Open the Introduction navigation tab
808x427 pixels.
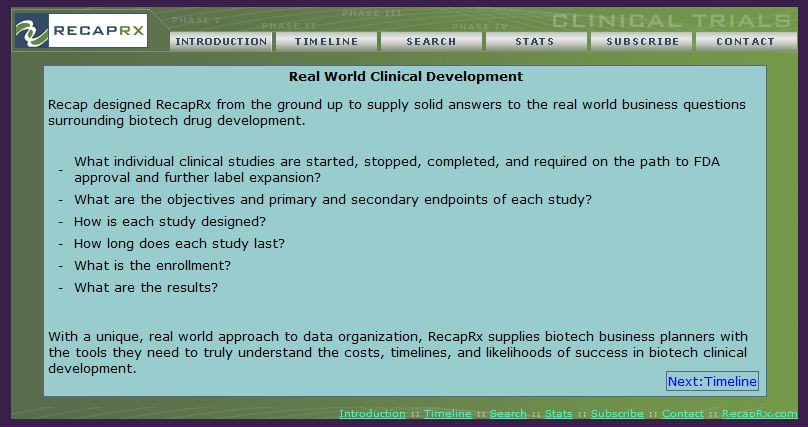tap(221, 42)
